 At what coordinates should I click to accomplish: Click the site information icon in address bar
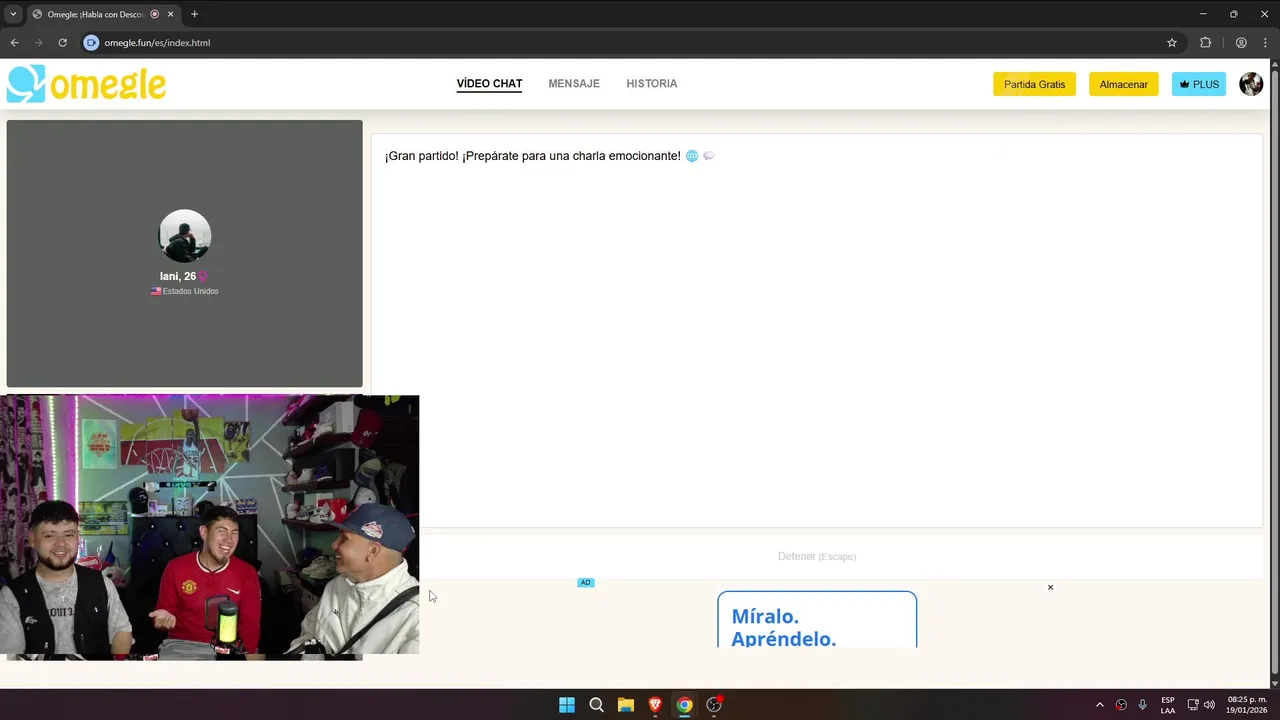[x=91, y=43]
